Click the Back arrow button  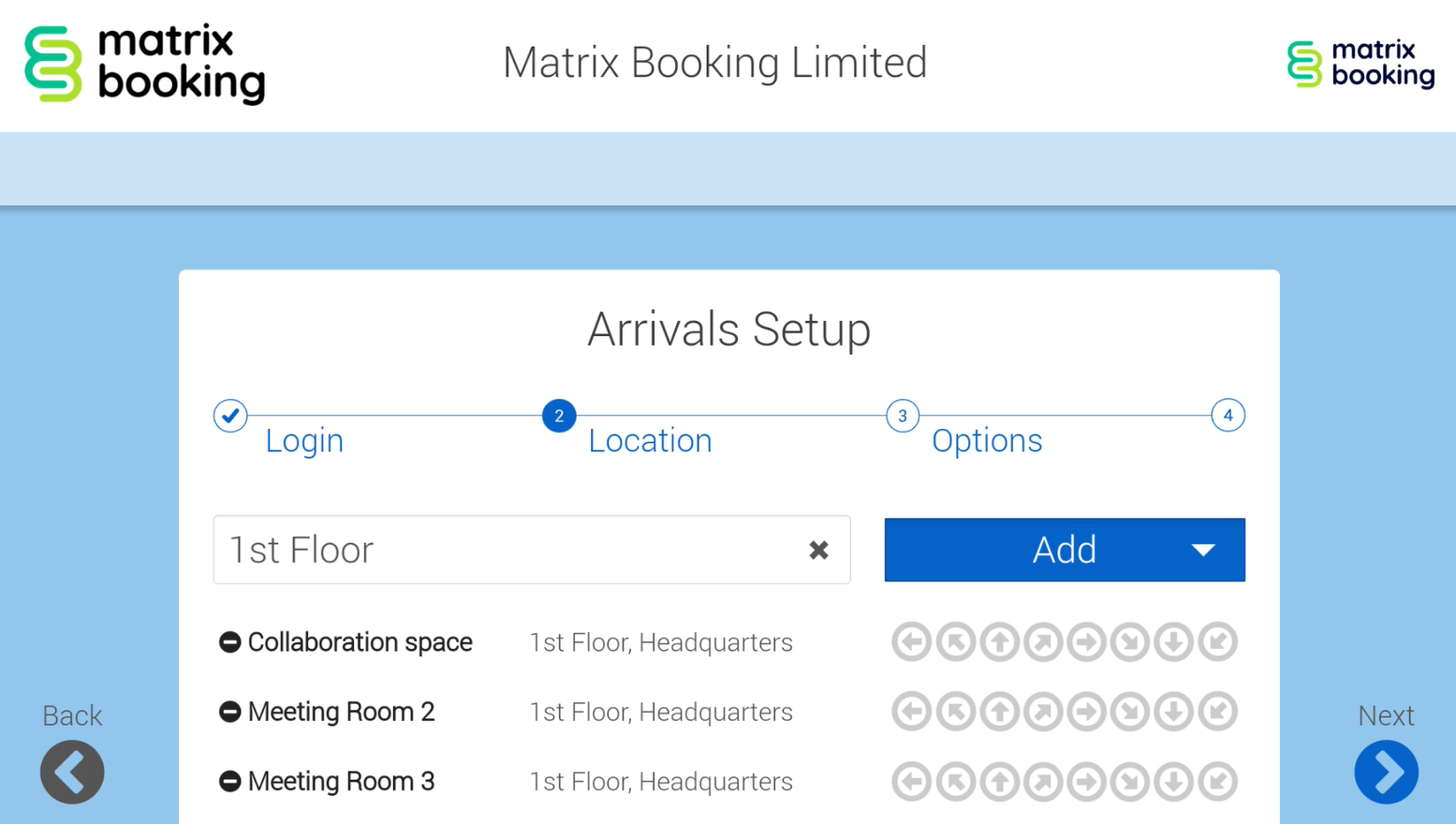coord(72,772)
